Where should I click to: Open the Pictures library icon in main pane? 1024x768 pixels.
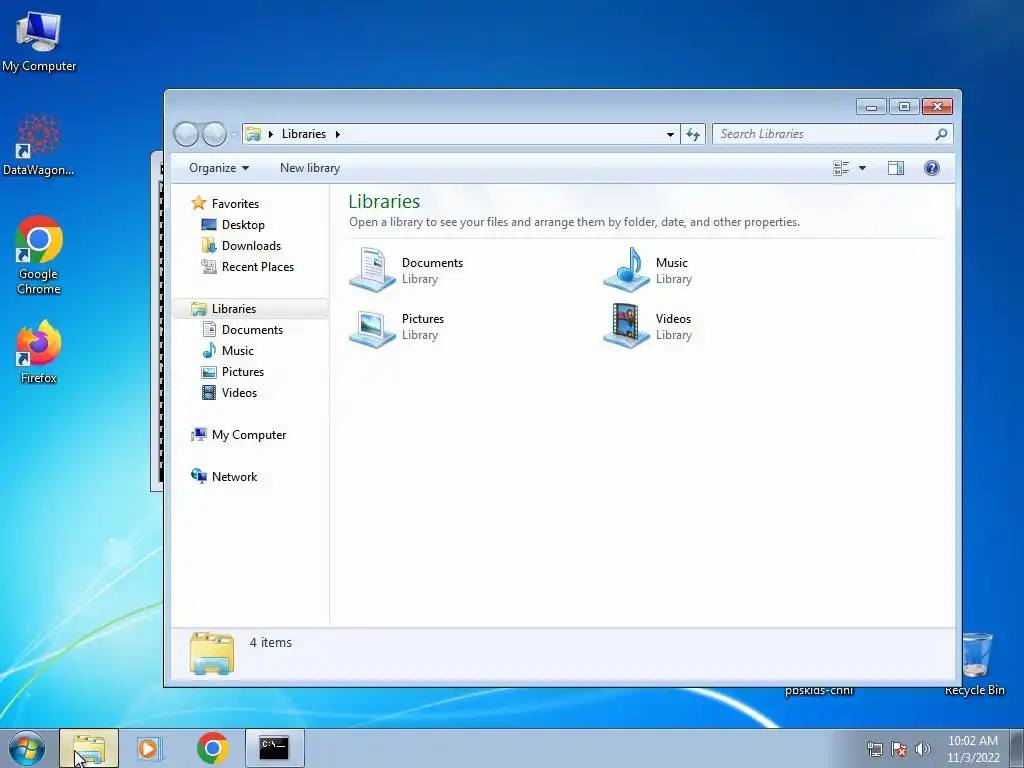tap(372, 327)
